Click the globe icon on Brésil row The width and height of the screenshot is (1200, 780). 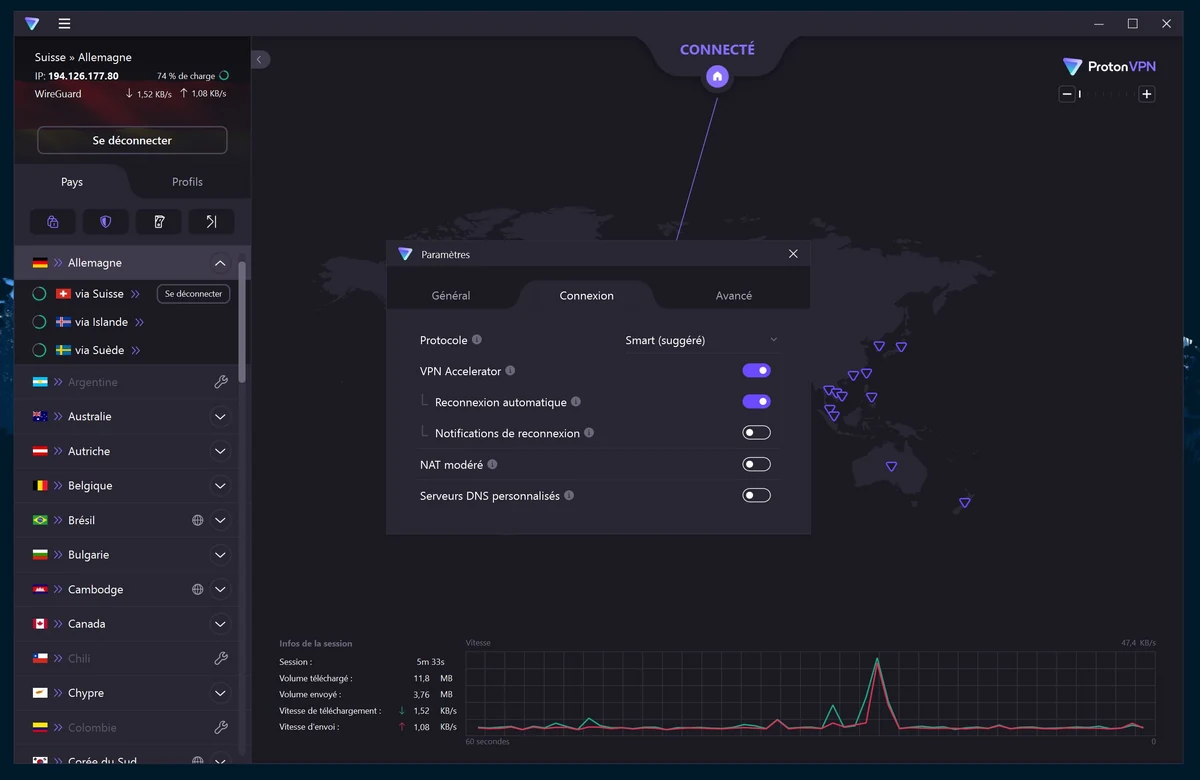click(x=198, y=520)
